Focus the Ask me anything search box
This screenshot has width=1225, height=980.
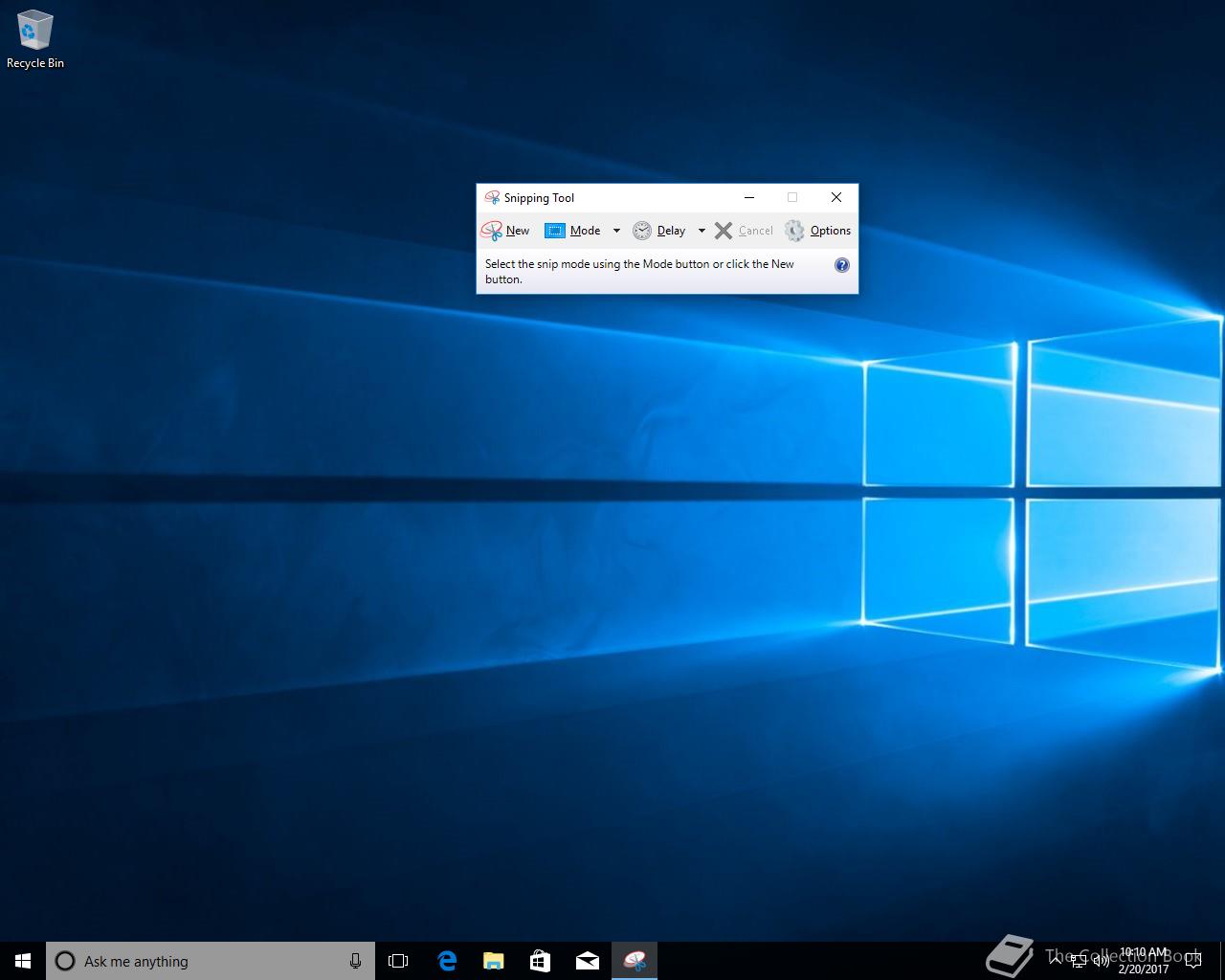pyautogui.click(x=211, y=961)
